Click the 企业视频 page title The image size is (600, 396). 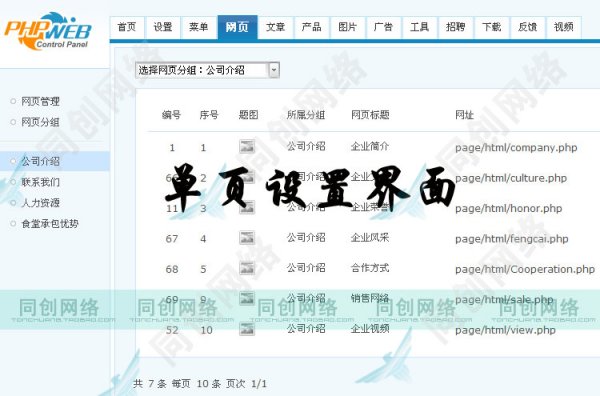tap(370, 329)
